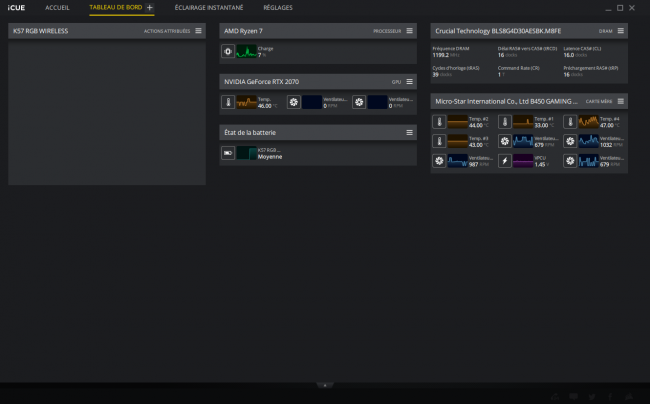This screenshot has width=650, height=404.
Task: Open the AMD Ryzen 7 widget menu
Action: tap(409, 31)
